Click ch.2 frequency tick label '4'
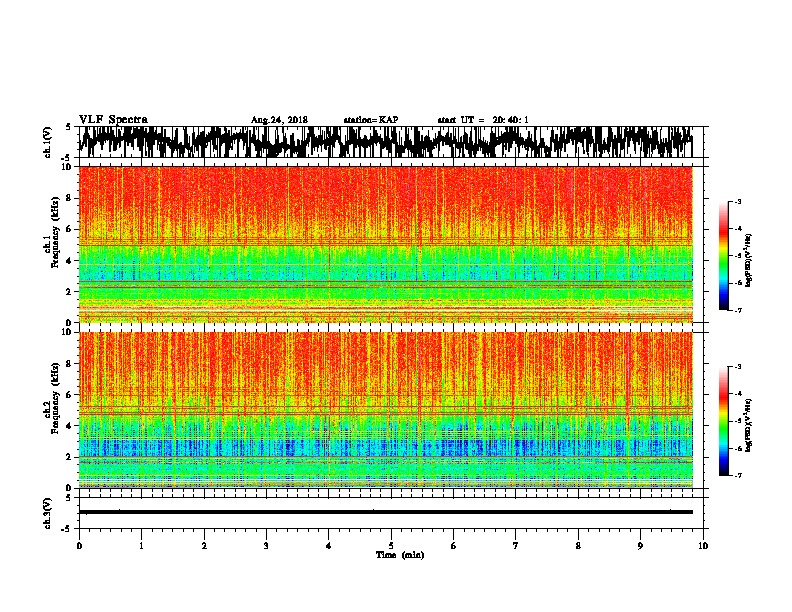The width and height of the screenshot is (792, 612). coord(70,426)
